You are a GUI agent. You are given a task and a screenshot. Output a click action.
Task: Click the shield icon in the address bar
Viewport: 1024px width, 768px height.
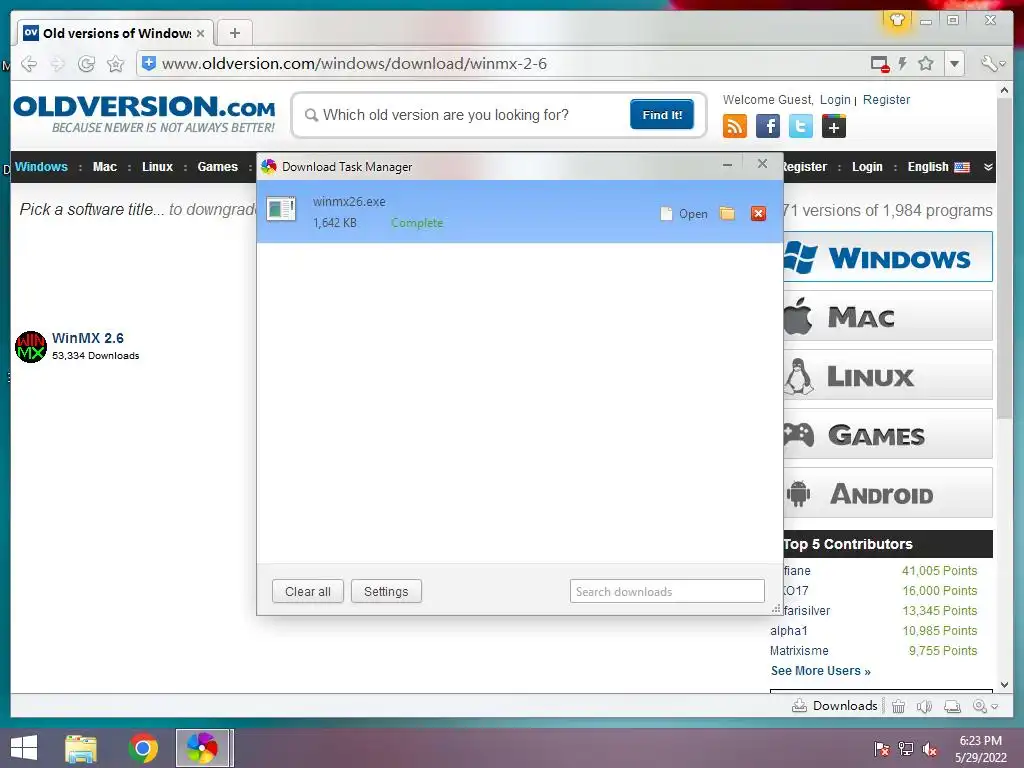coord(149,63)
